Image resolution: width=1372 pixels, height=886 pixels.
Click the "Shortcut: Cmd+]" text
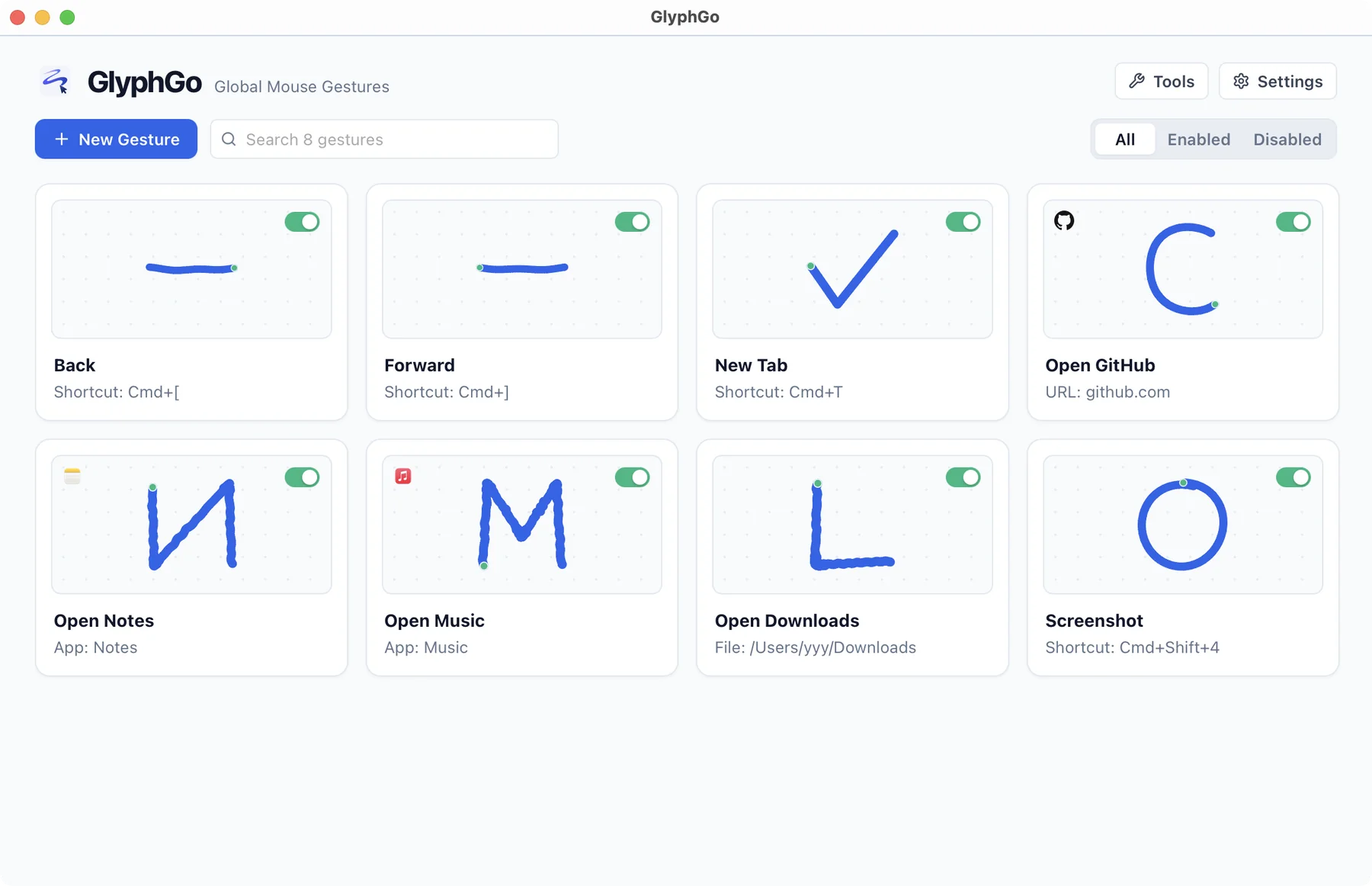447,392
